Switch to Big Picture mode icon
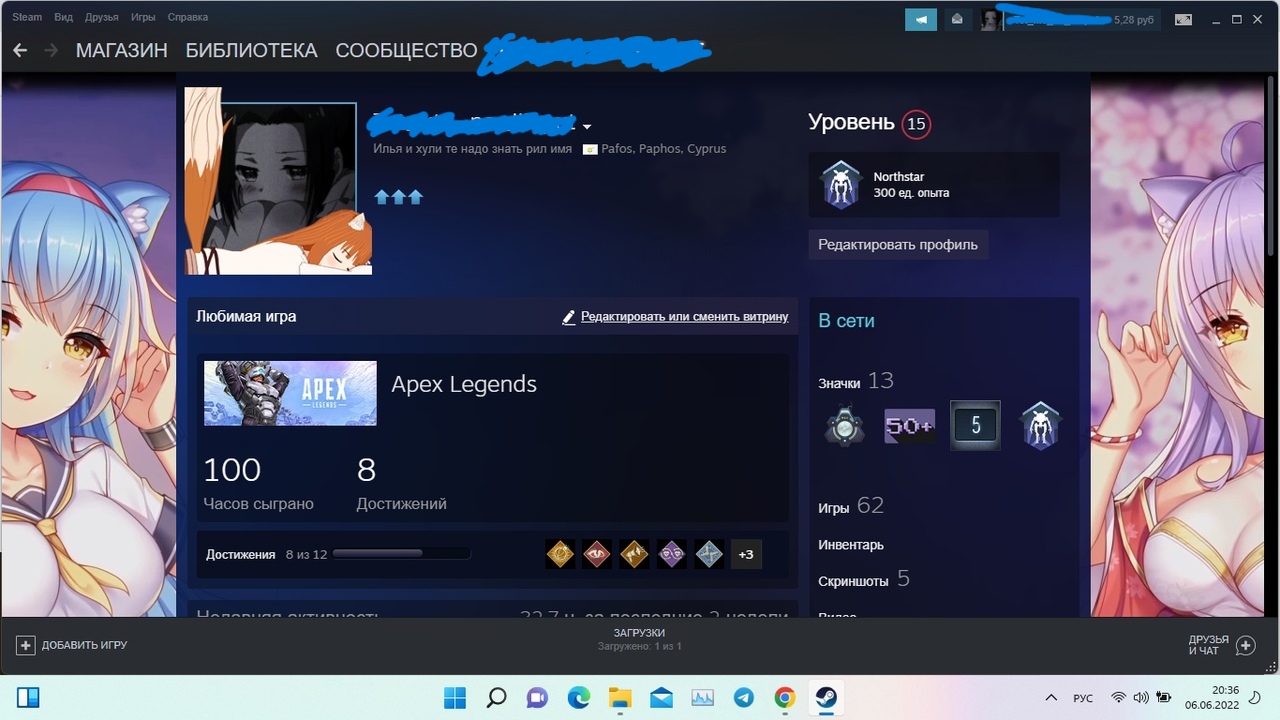Image resolution: width=1280 pixels, height=720 pixels. pos(1183,19)
